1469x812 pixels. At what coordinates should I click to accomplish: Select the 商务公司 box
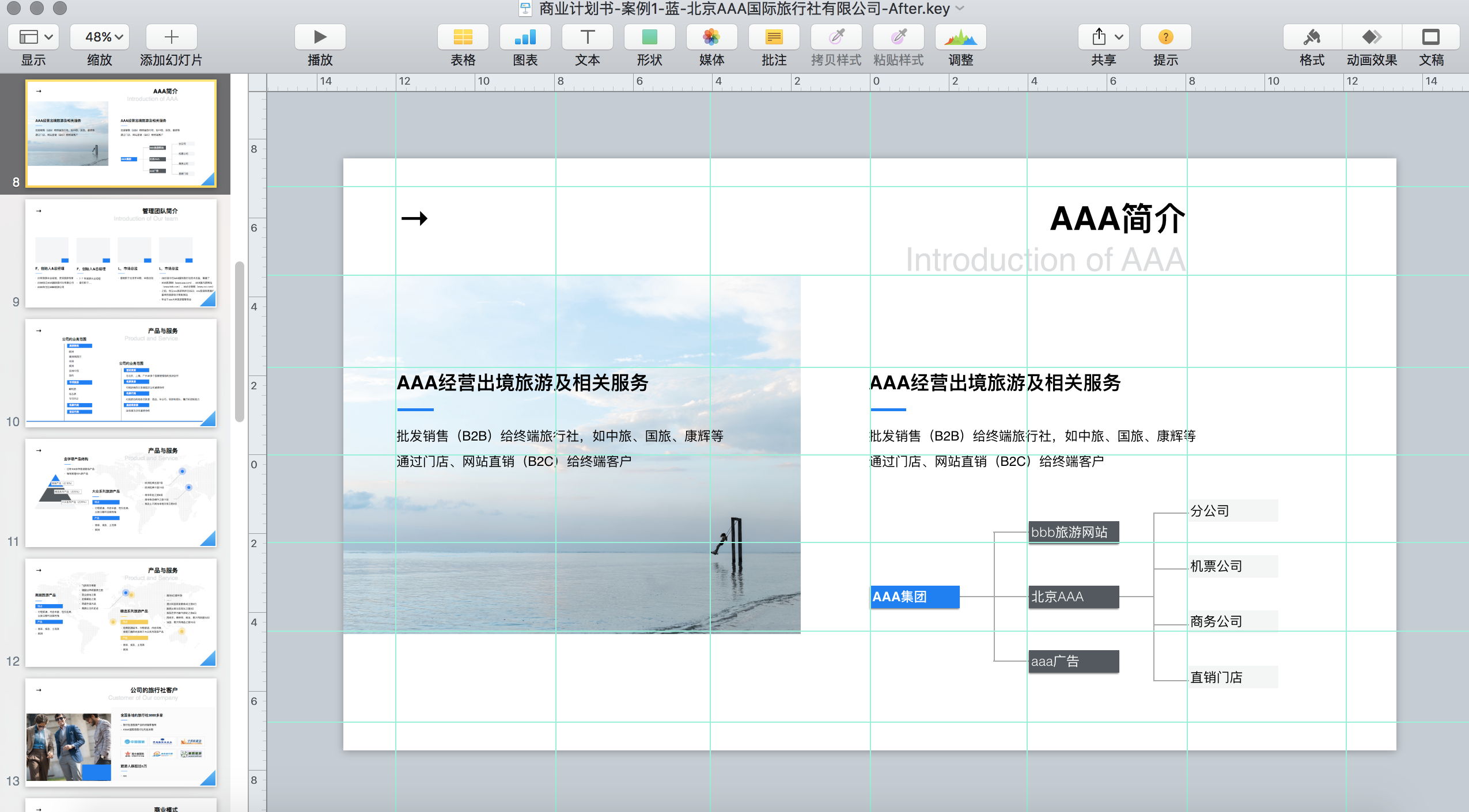click(1233, 621)
